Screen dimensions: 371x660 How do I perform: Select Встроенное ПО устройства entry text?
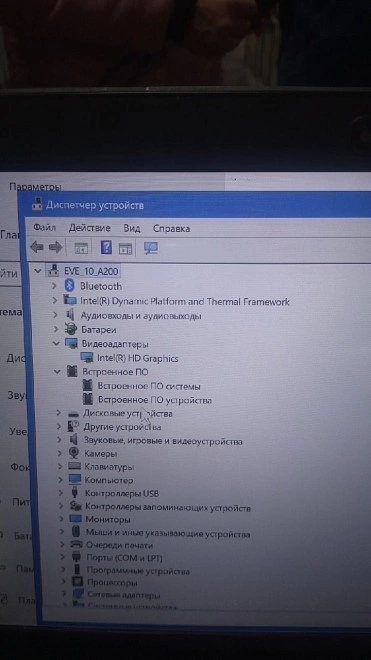coord(155,400)
